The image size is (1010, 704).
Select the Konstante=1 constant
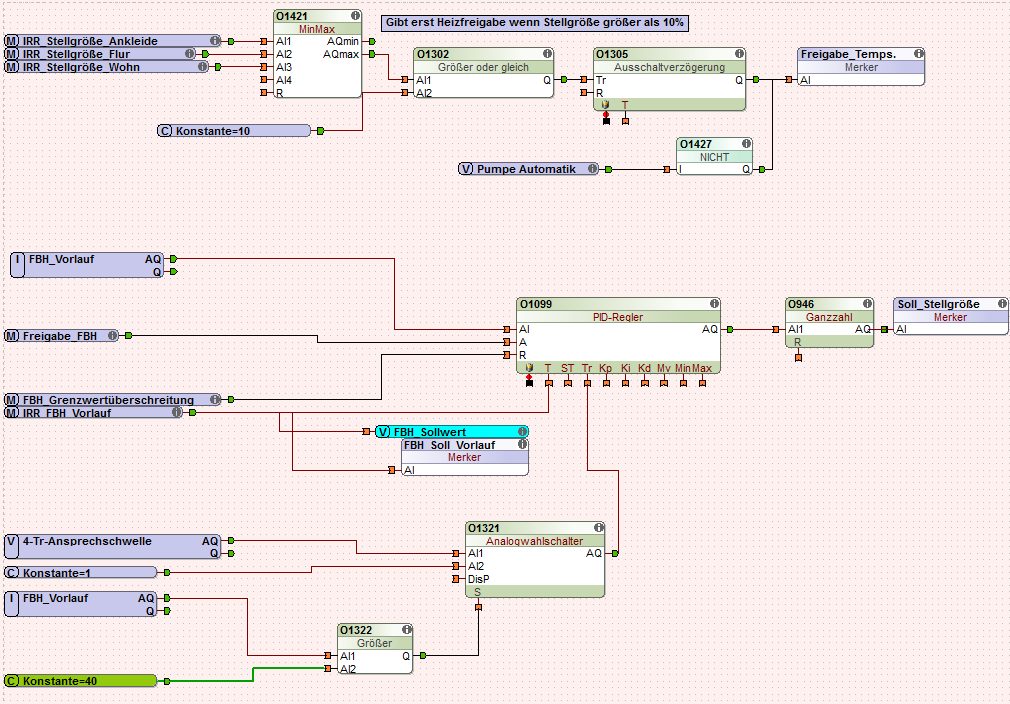tap(81, 573)
